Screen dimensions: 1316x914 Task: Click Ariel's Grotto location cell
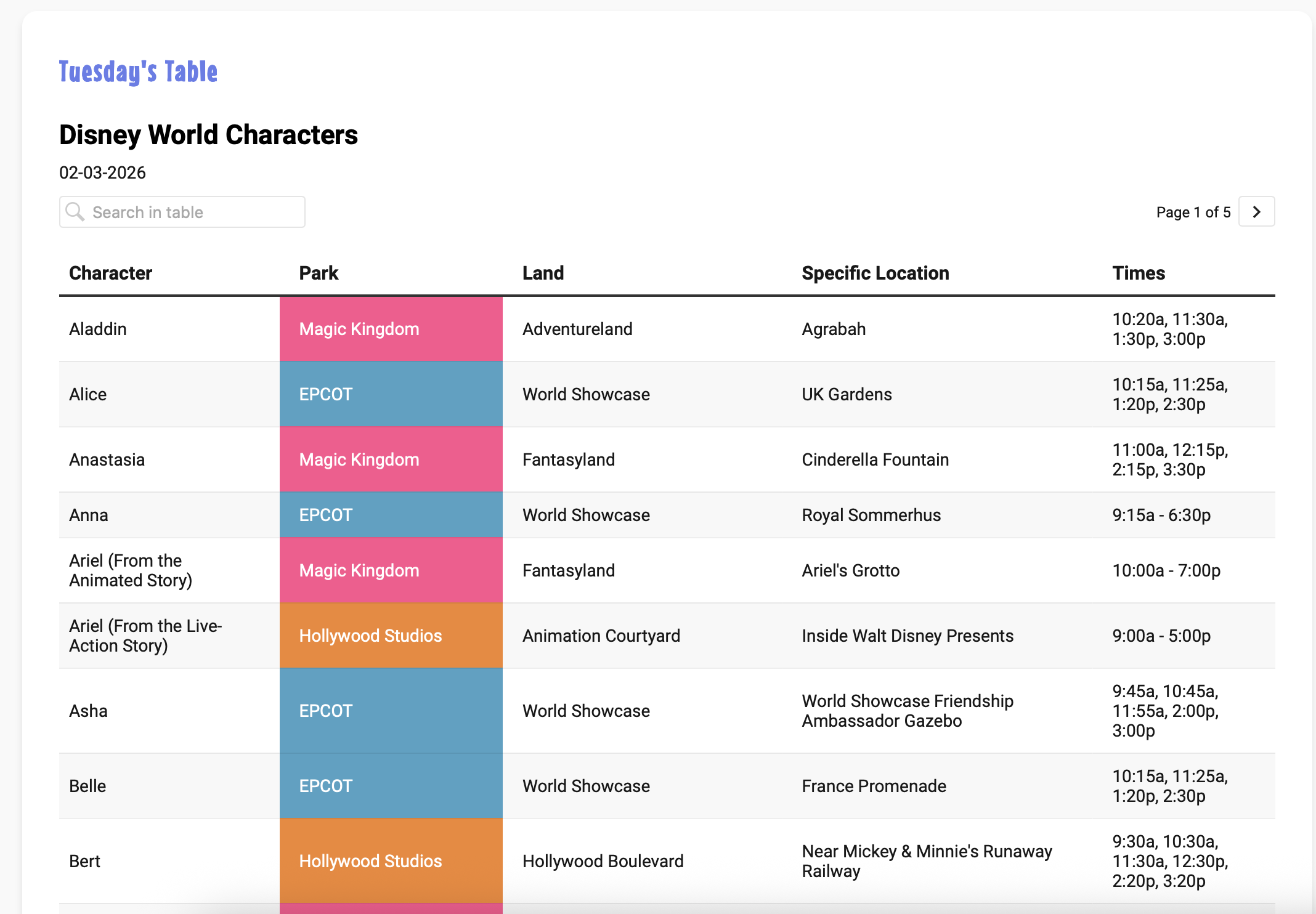850,570
